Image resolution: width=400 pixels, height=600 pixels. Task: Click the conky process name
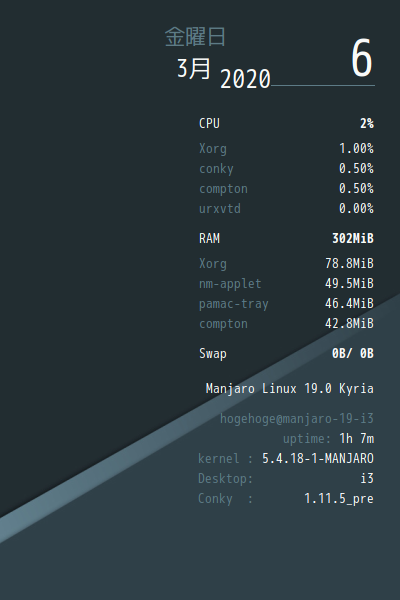click(x=216, y=169)
